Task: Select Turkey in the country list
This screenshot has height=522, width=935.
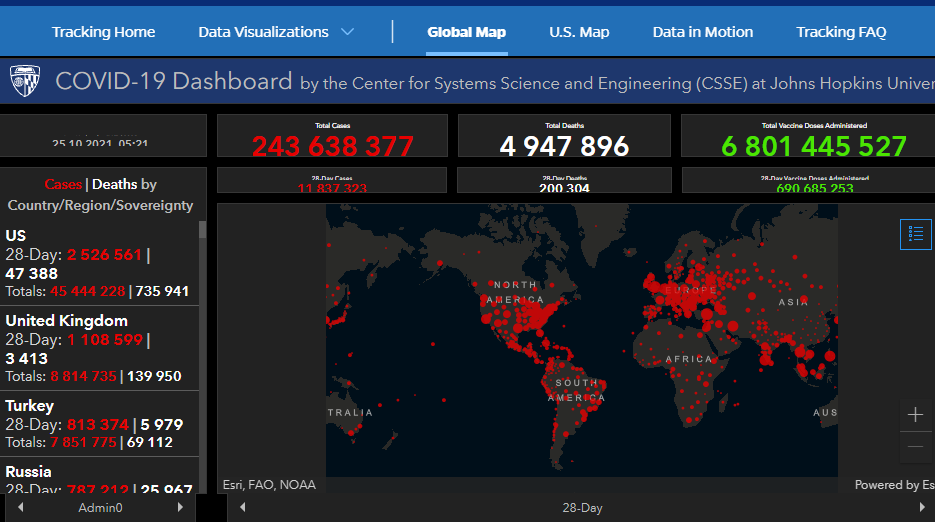Action: 99,424
